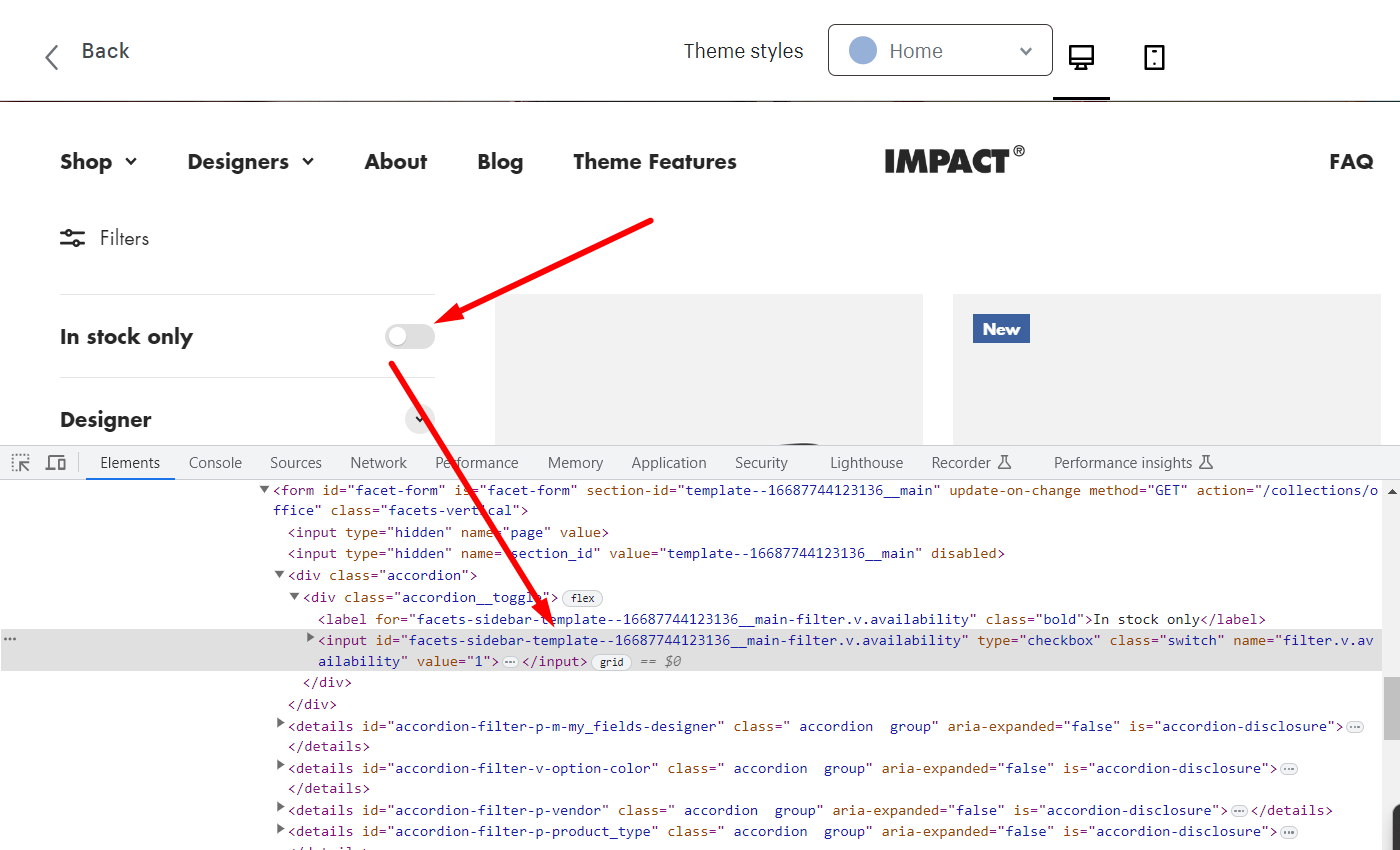The height and width of the screenshot is (850, 1400).
Task: Select the hidden input name page line
Action: coord(448,533)
